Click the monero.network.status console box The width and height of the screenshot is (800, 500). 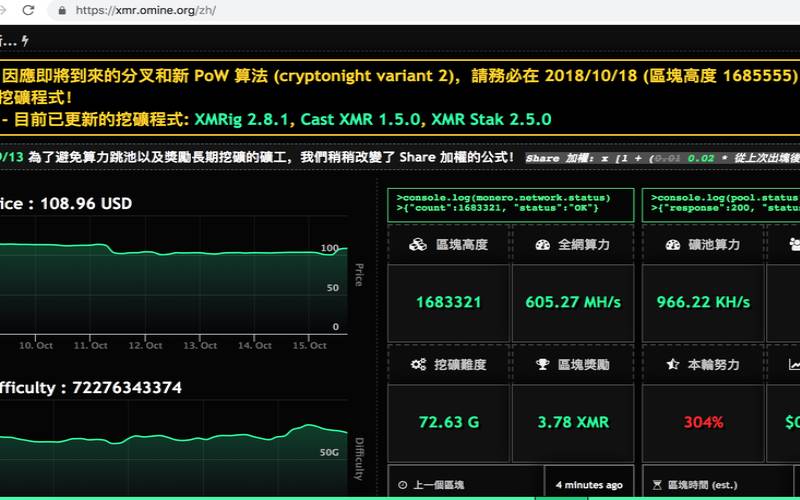coord(510,203)
